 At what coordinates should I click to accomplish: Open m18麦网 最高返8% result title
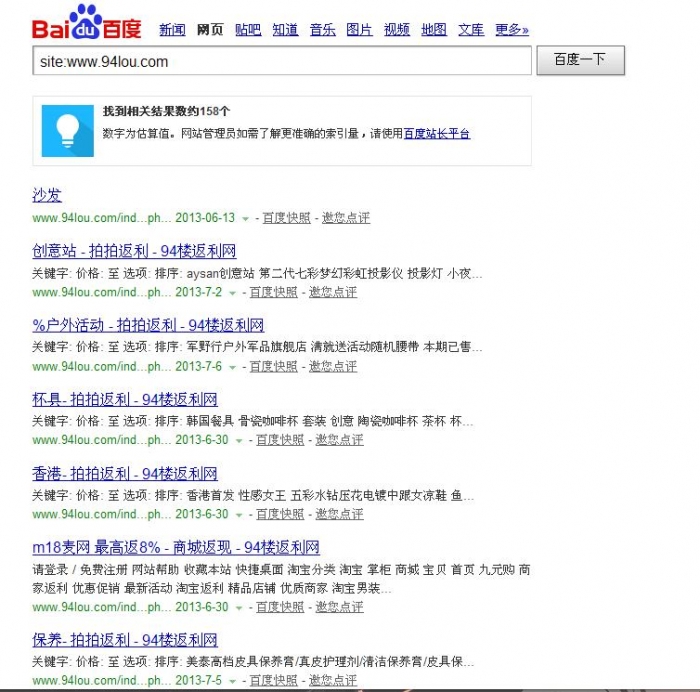[176, 547]
